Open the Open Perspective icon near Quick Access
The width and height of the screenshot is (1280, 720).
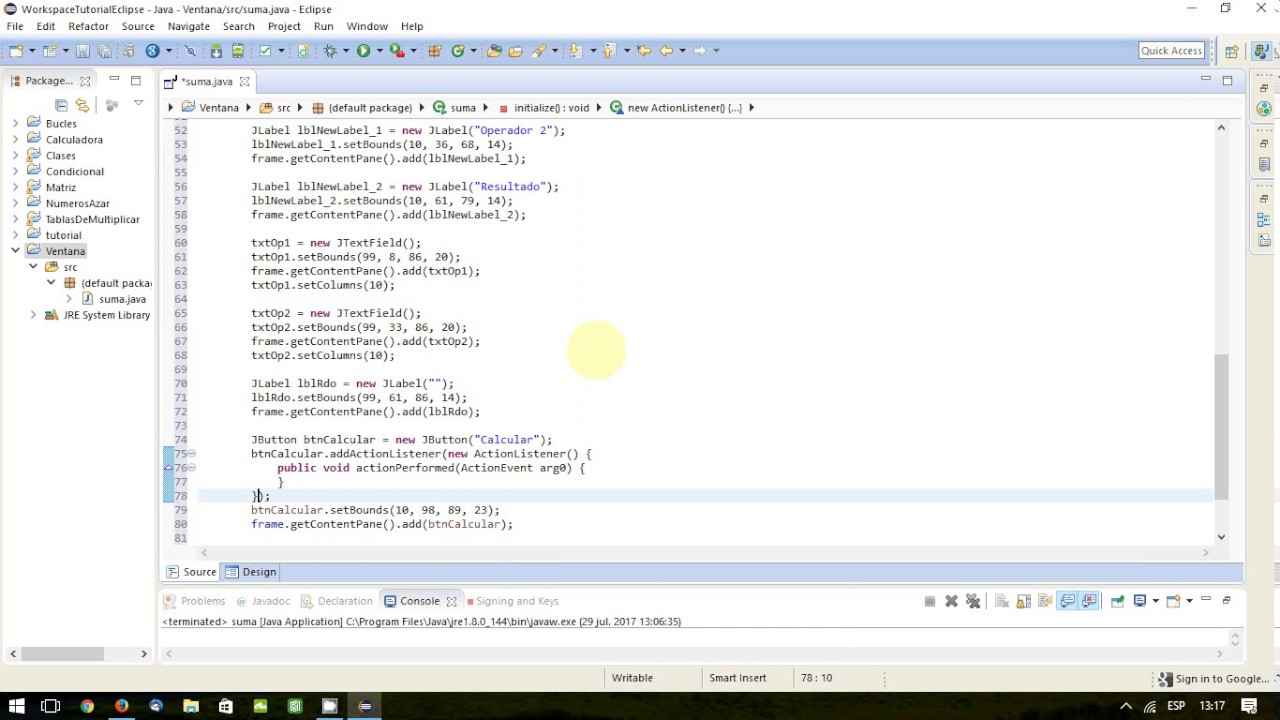click(x=1232, y=51)
